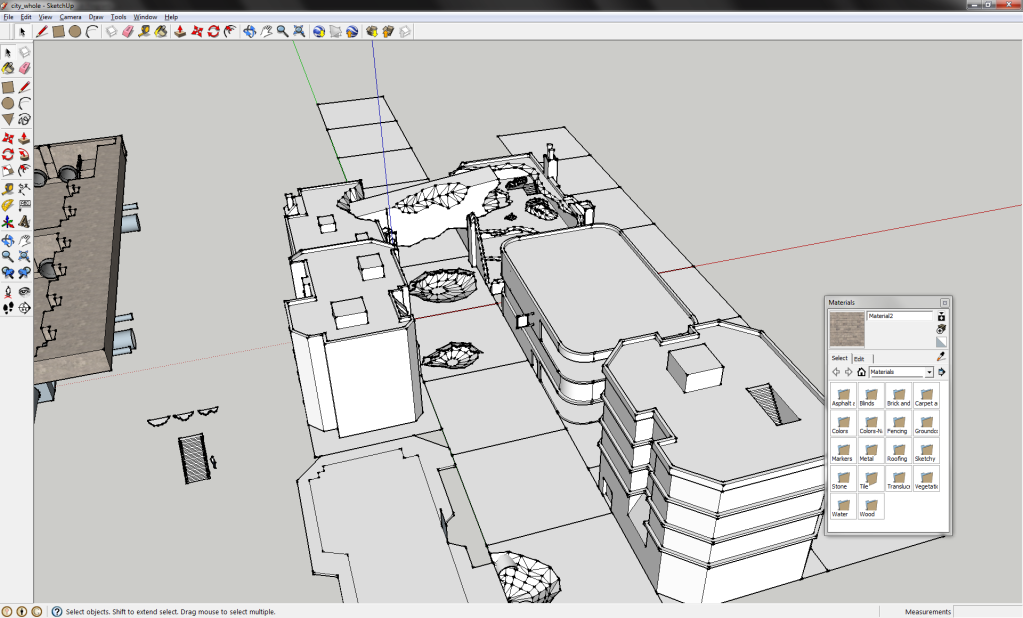1023x618 pixels.
Task: Click the Arc tool in top toolbar
Action: pos(91,31)
